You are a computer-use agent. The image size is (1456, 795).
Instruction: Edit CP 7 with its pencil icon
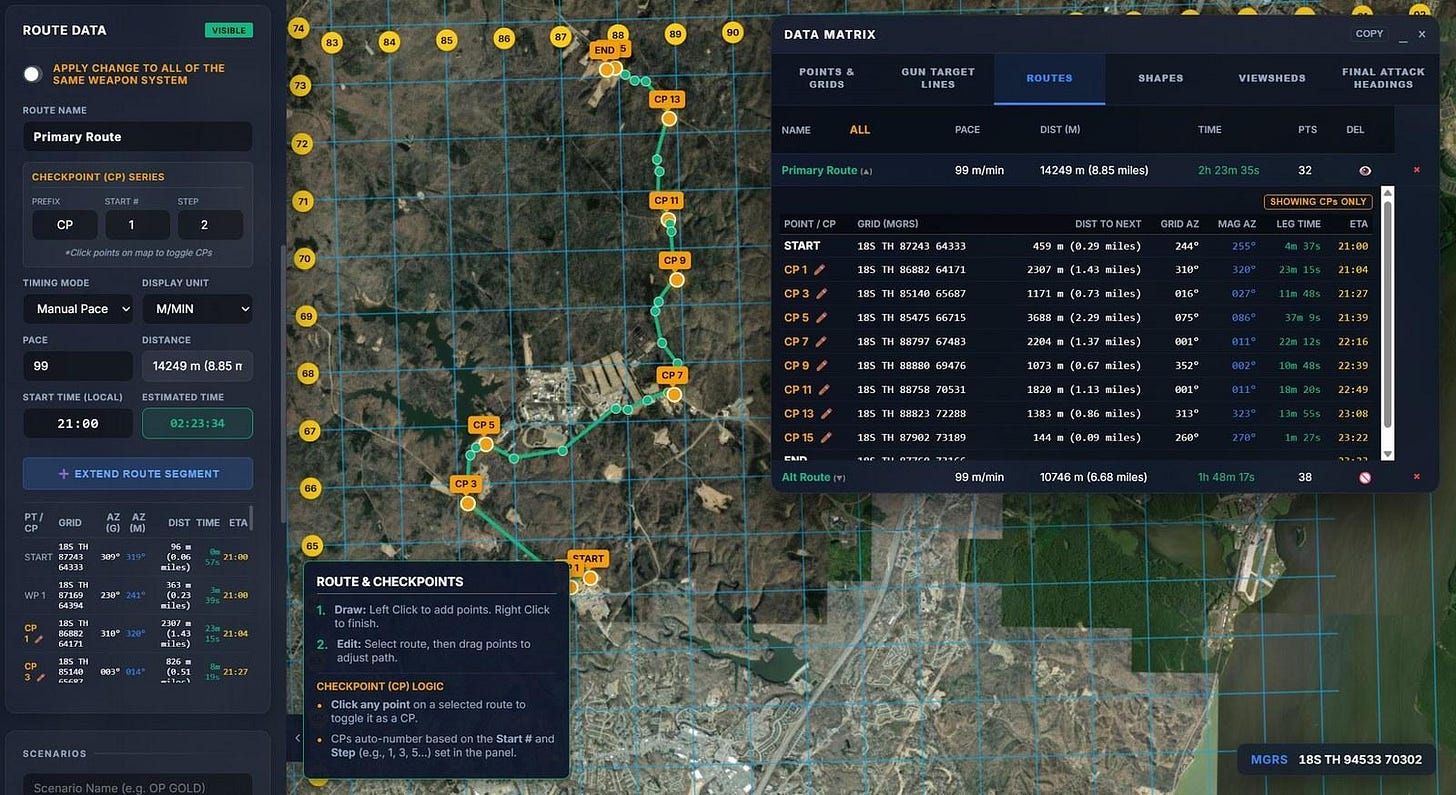(x=822, y=342)
